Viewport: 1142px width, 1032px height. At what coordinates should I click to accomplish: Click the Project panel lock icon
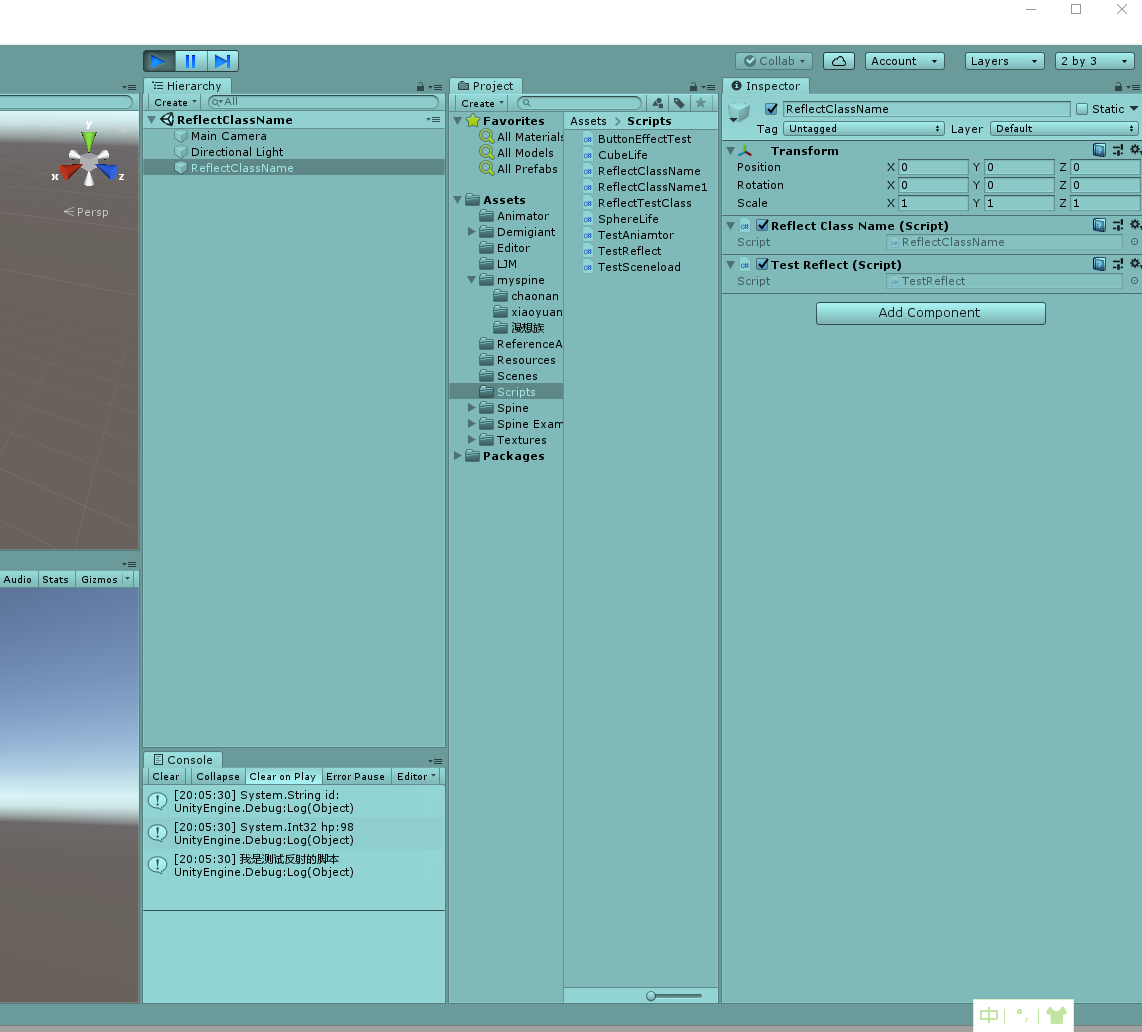pyautogui.click(x=693, y=87)
